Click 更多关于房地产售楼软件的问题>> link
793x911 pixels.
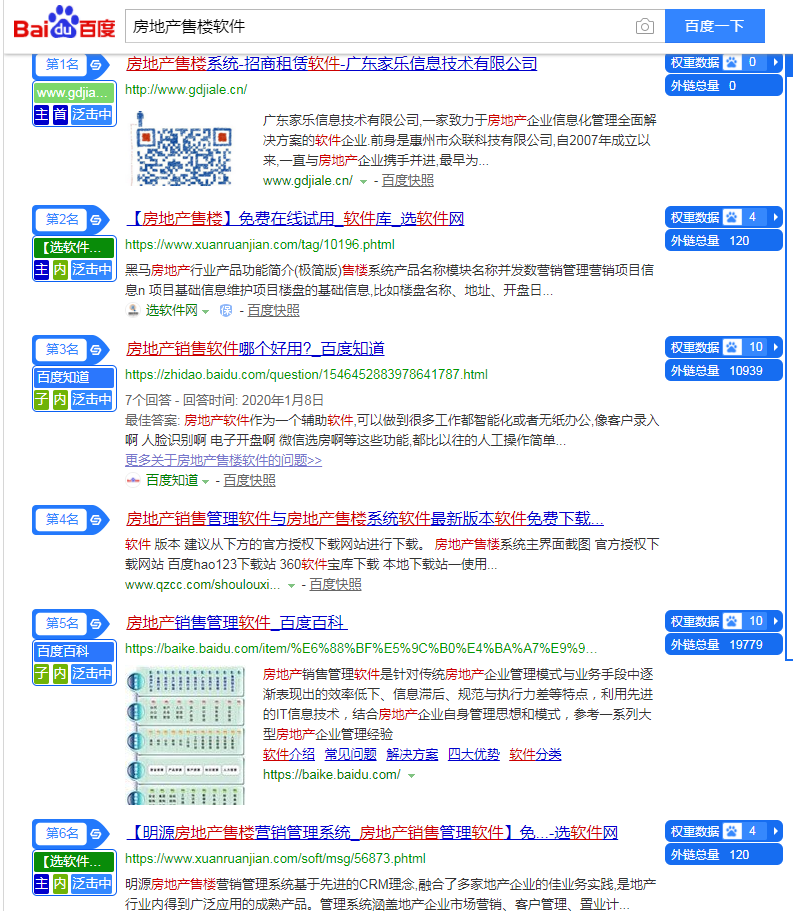(x=223, y=460)
